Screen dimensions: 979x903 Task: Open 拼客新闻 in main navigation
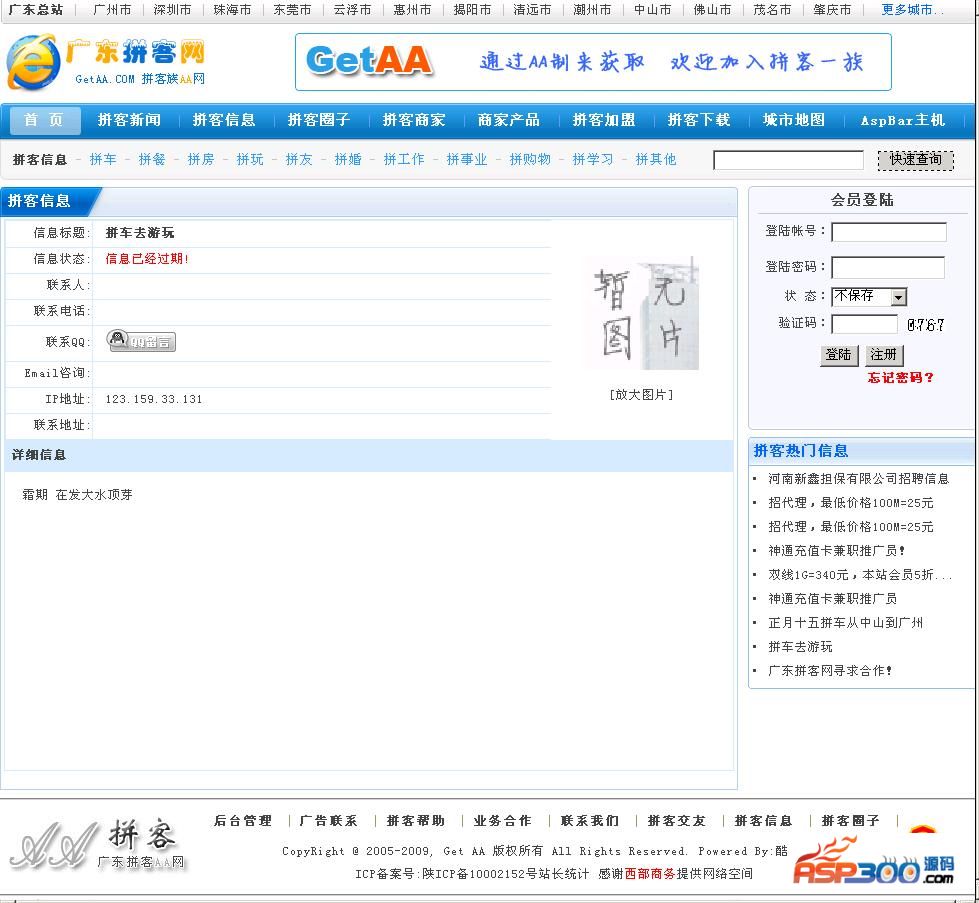[x=129, y=120]
